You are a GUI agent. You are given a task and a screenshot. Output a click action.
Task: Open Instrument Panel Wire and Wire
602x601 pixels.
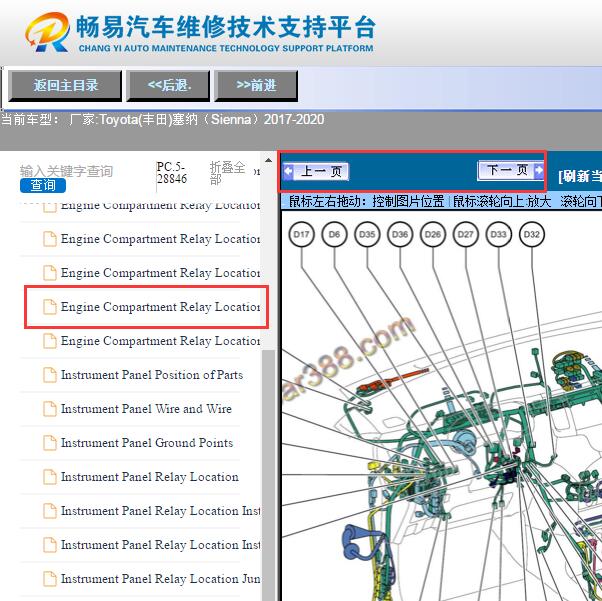pyautogui.click(x=146, y=409)
